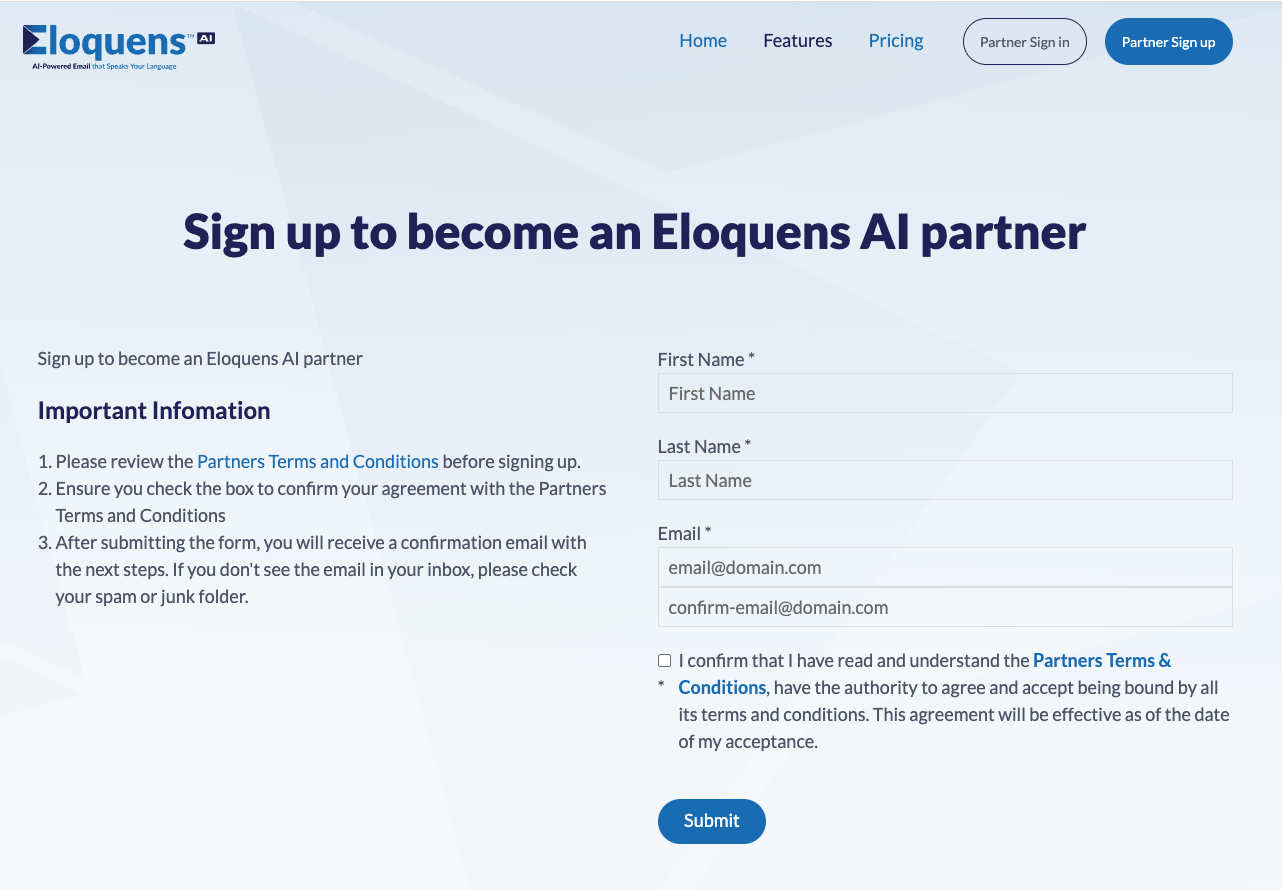Click the Important Infomation heading
This screenshot has width=1282, height=890.
(154, 411)
